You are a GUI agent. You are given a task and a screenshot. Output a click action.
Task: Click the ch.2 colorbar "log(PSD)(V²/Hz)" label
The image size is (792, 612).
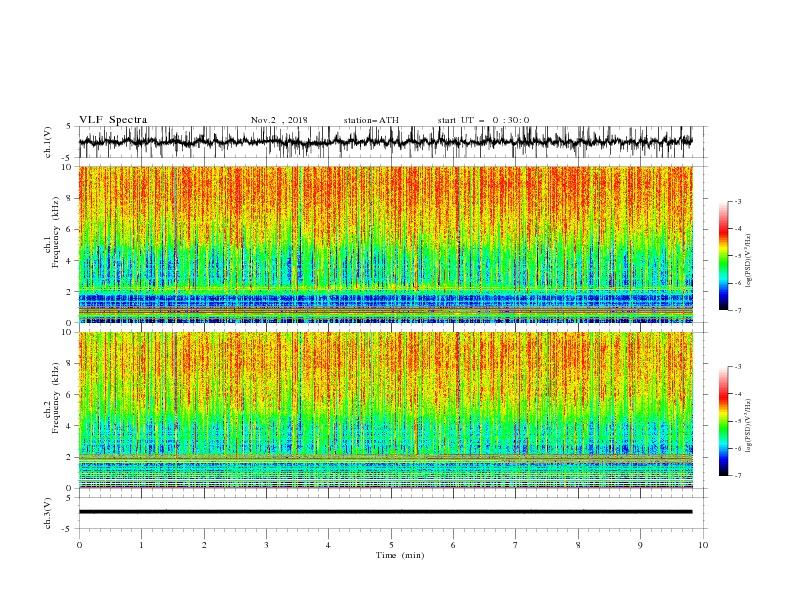[749, 426]
